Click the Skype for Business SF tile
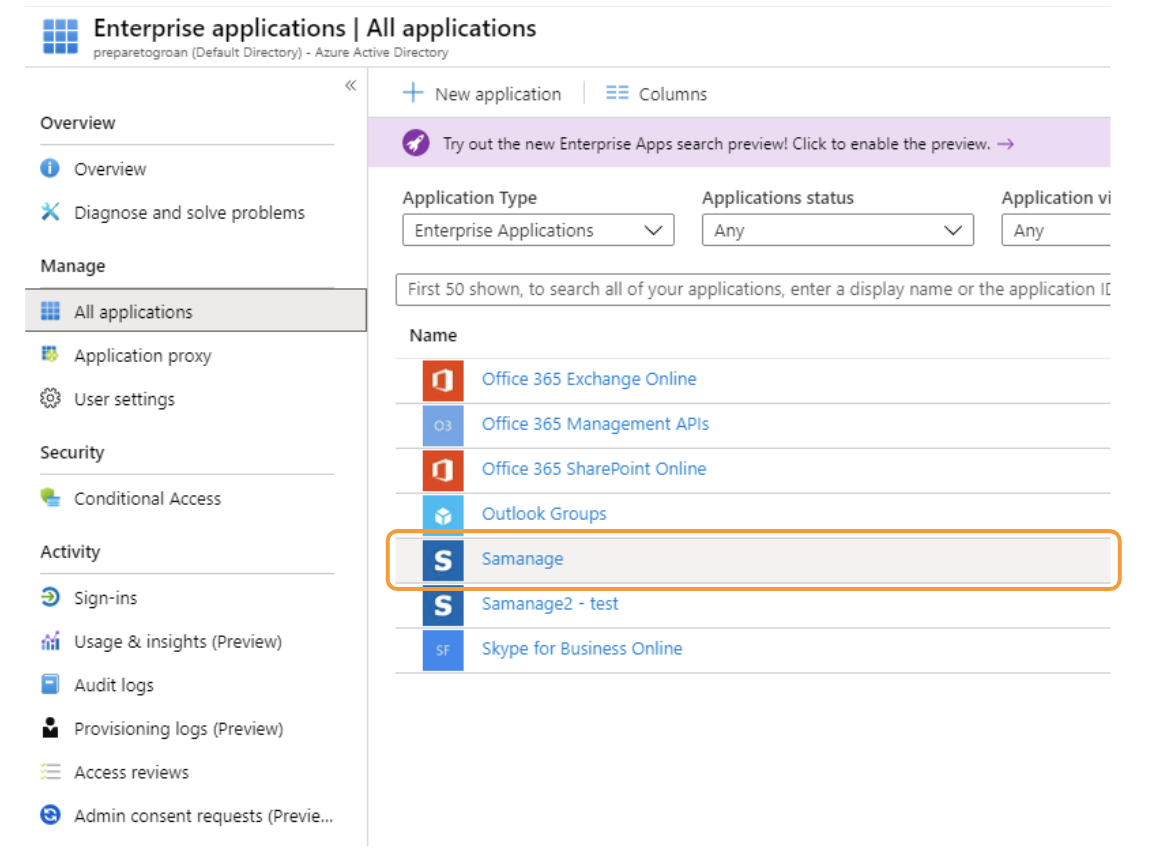Image resolution: width=1166 pixels, height=848 pixels. tap(442, 650)
